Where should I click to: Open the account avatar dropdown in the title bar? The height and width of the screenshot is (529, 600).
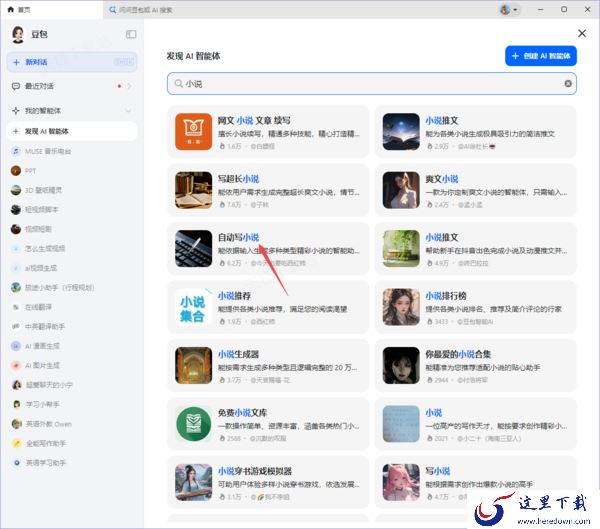[x=509, y=10]
